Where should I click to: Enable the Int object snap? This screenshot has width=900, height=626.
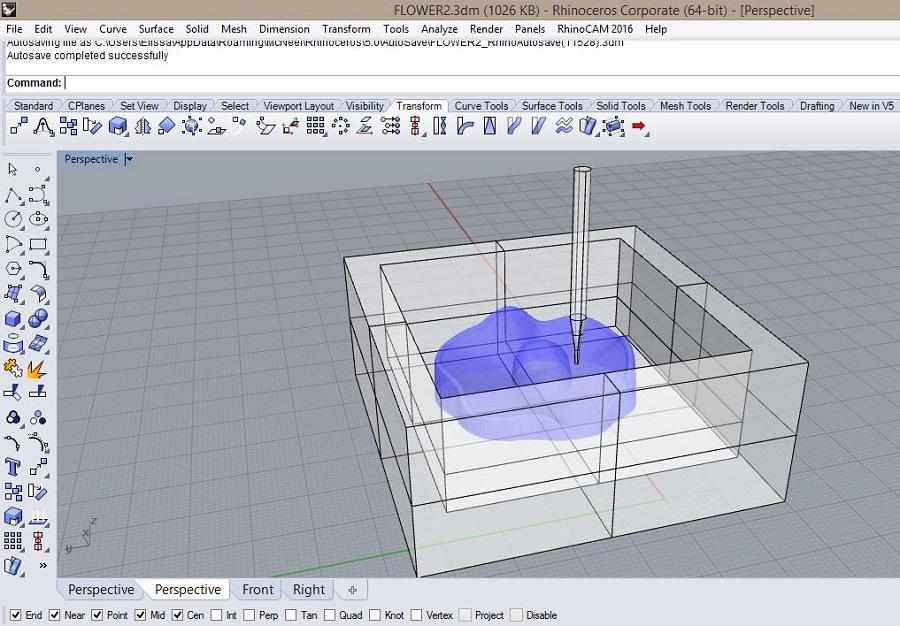tap(216, 615)
